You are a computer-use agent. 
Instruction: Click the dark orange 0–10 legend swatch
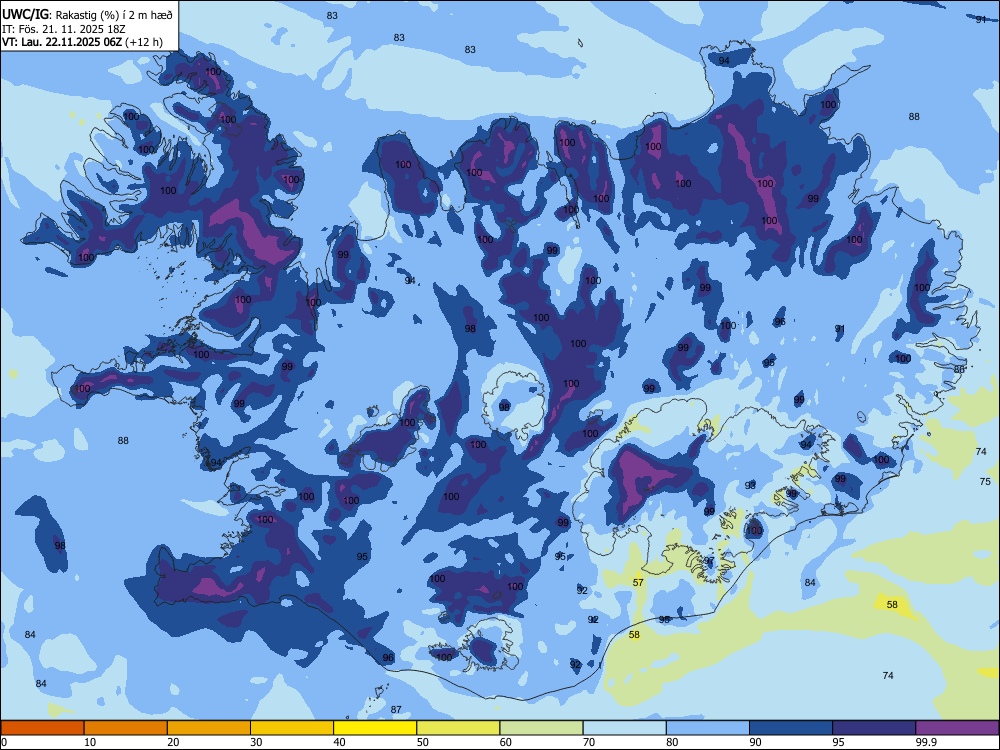click(x=42, y=728)
